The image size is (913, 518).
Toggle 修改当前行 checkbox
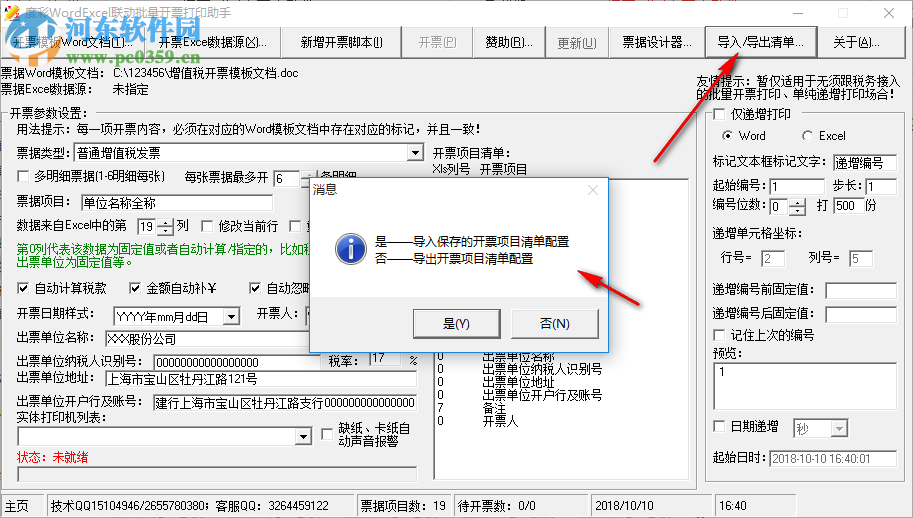coord(207,226)
